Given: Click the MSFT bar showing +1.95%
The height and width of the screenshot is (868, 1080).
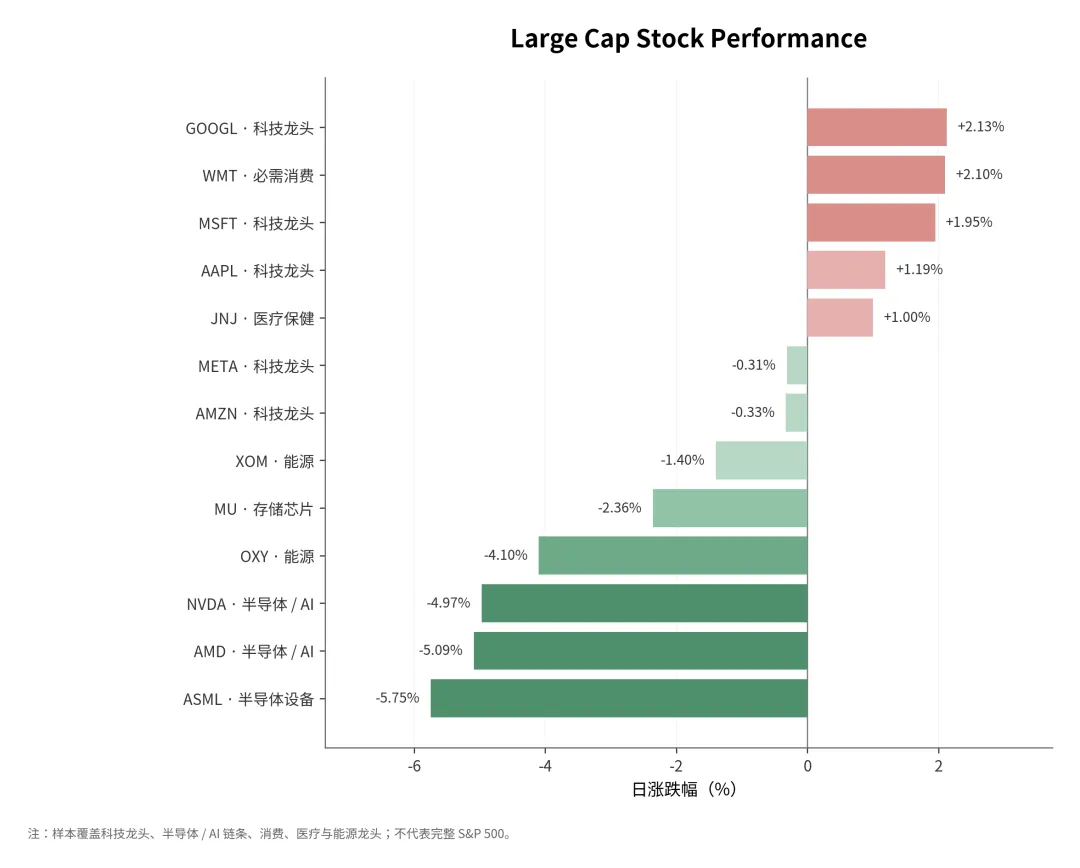Looking at the screenshot, I should point(871,223).
